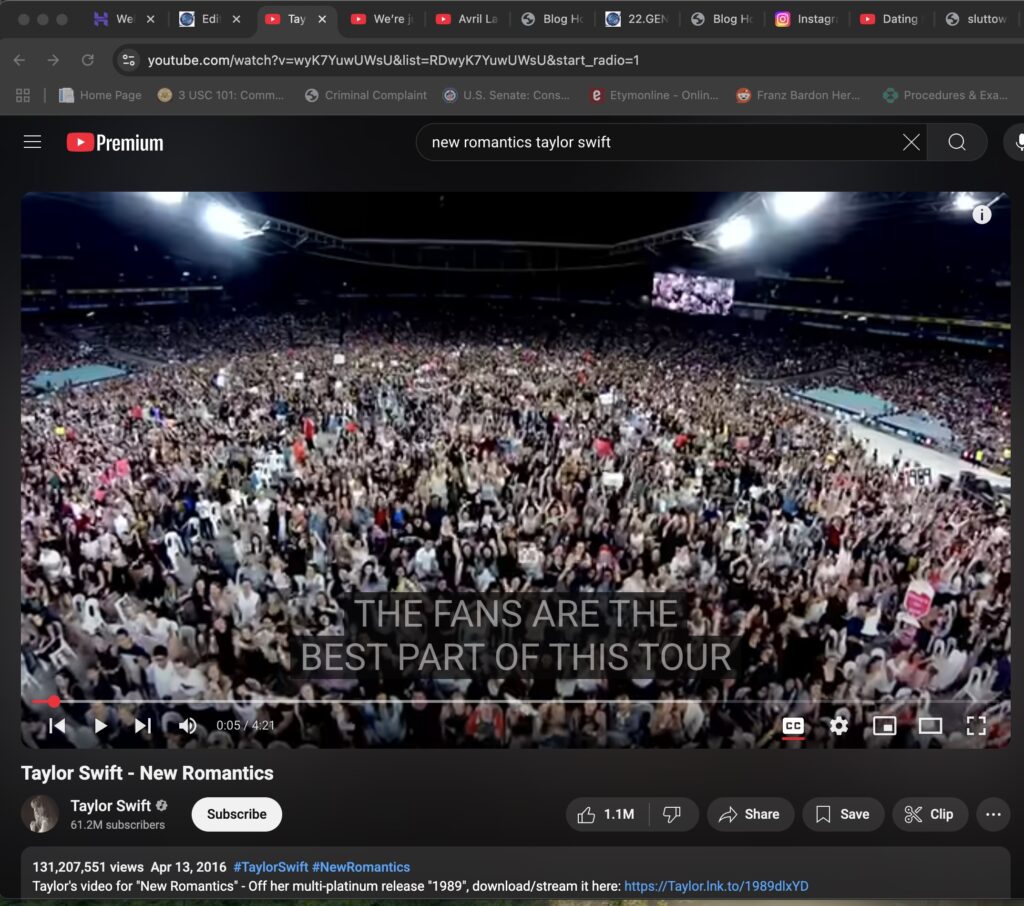Toggle closed captions off
1024x906 pixels.
tap(793, 726)
